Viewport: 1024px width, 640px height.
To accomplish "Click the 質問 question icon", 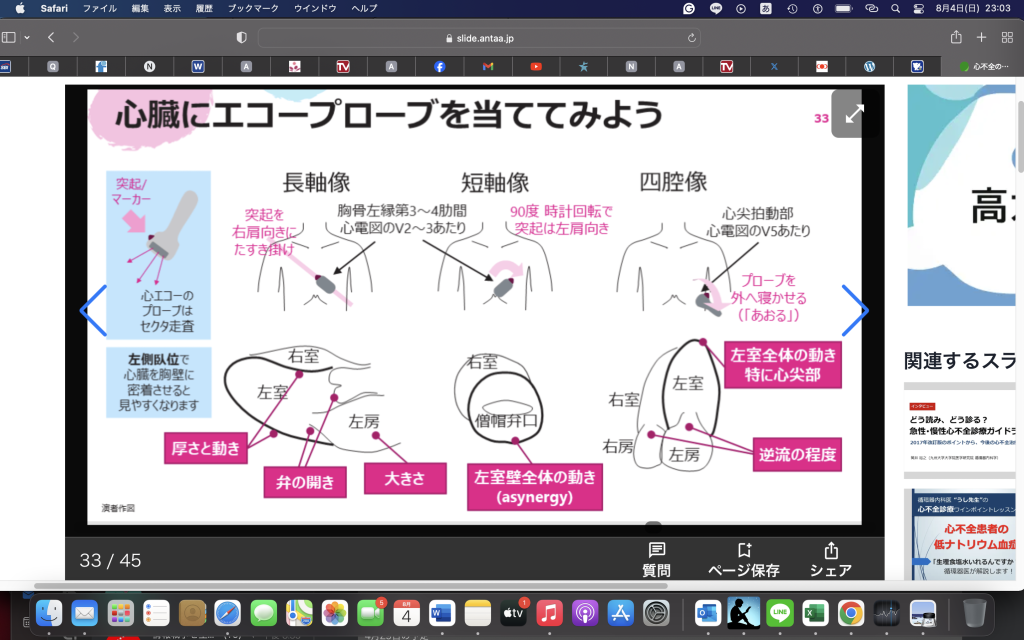I will [656, 551].
